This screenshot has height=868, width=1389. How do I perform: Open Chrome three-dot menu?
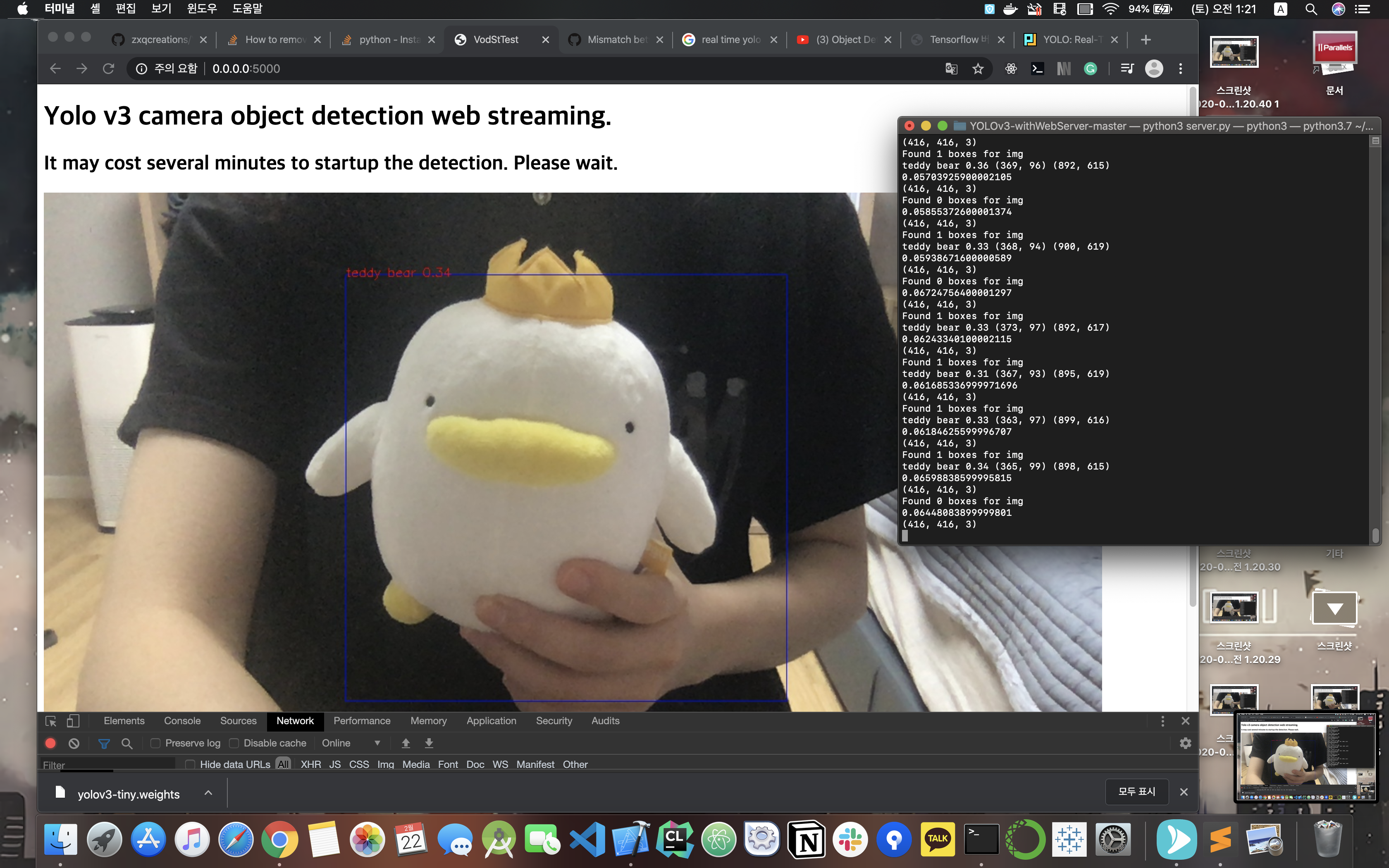[1181, 69]
